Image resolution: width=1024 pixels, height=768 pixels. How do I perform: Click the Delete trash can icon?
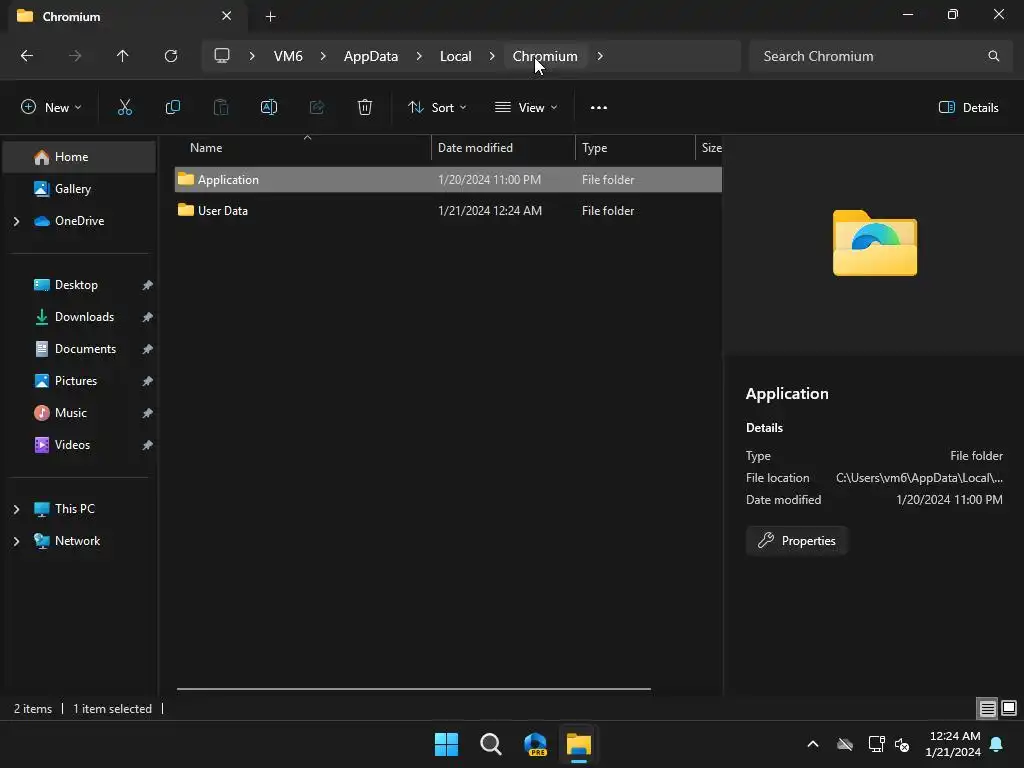365,107
